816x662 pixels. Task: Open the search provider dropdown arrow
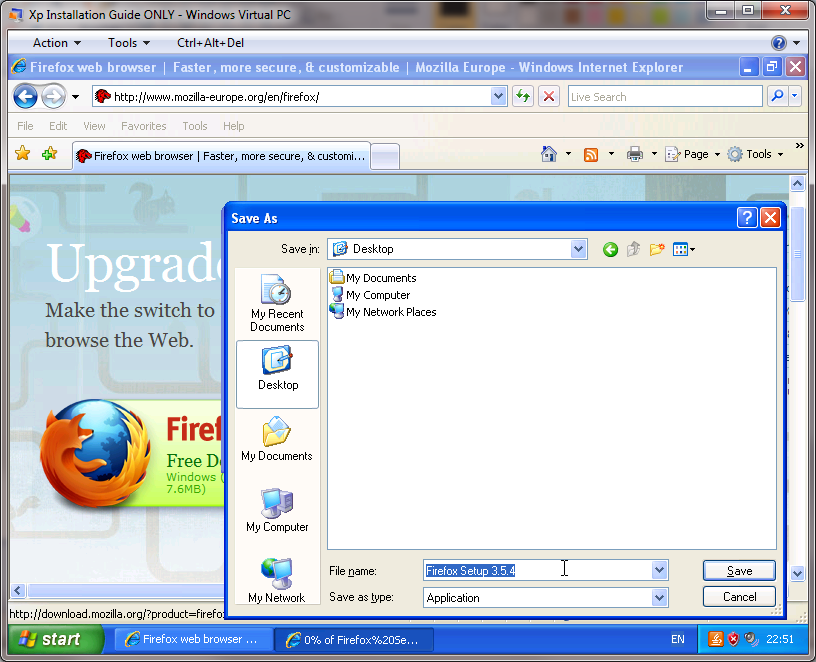click(795, 96)
